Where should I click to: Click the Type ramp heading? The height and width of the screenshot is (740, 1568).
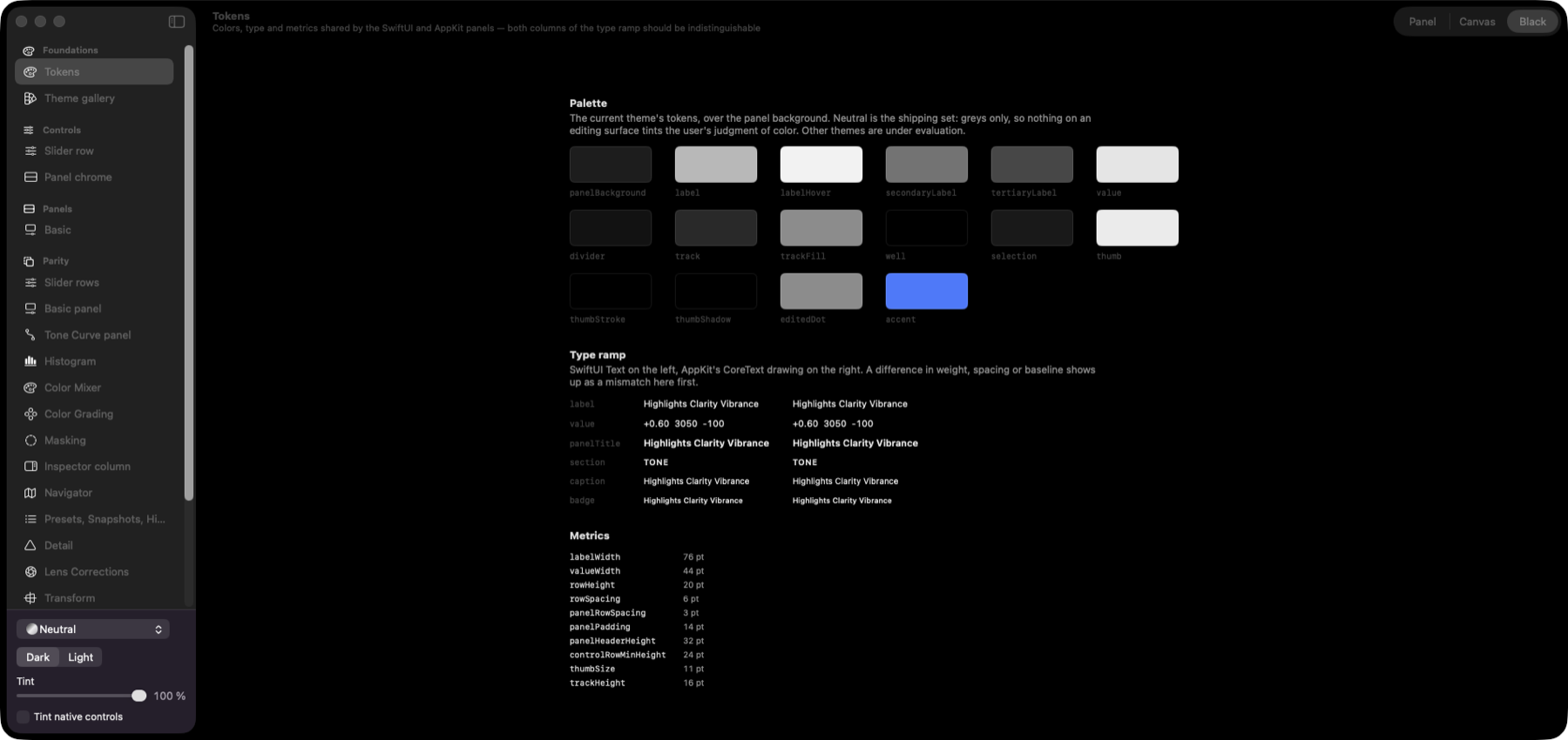point(598,355)
